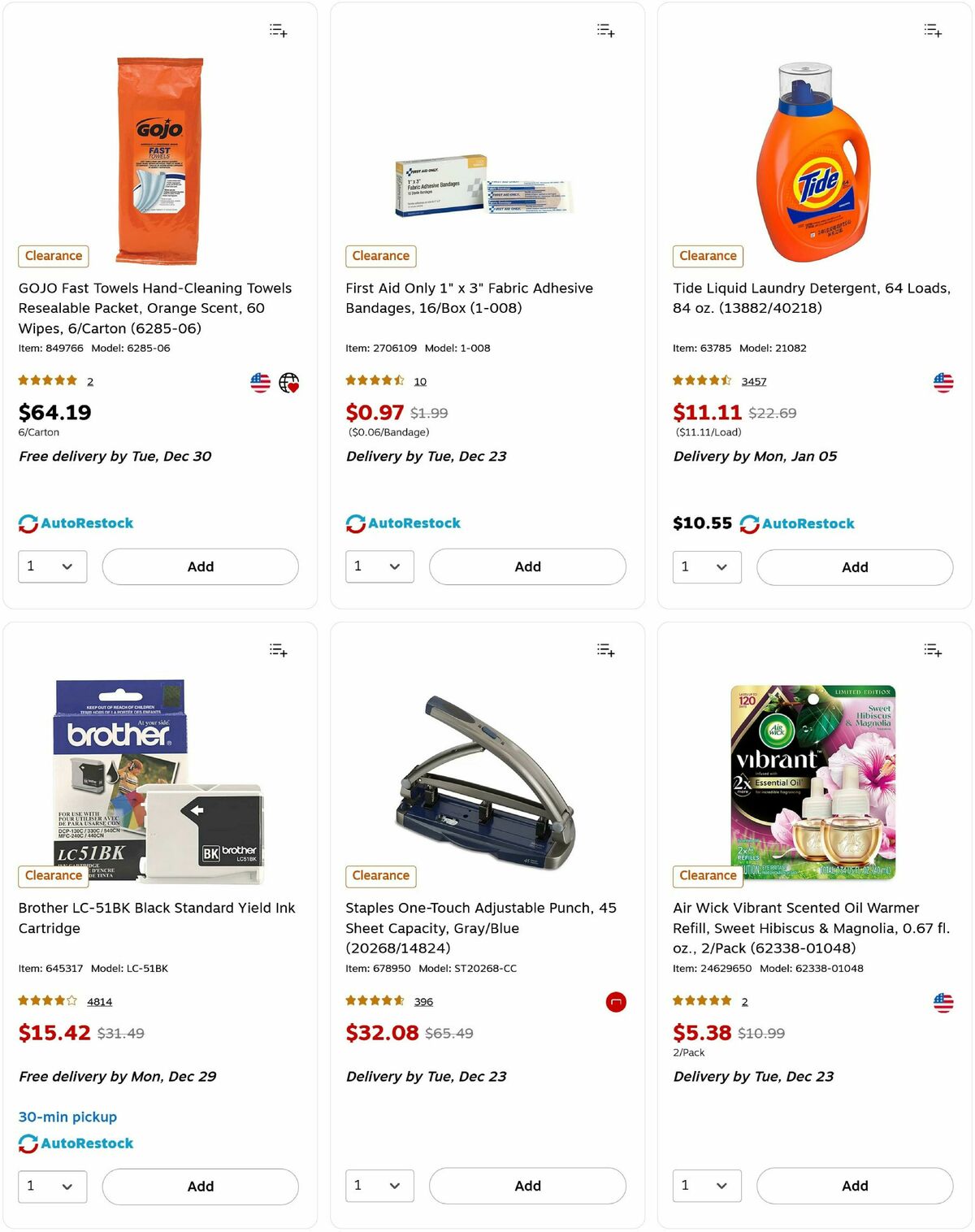Click the star rating for the Staples hole punch

[x=372, y=1000]
